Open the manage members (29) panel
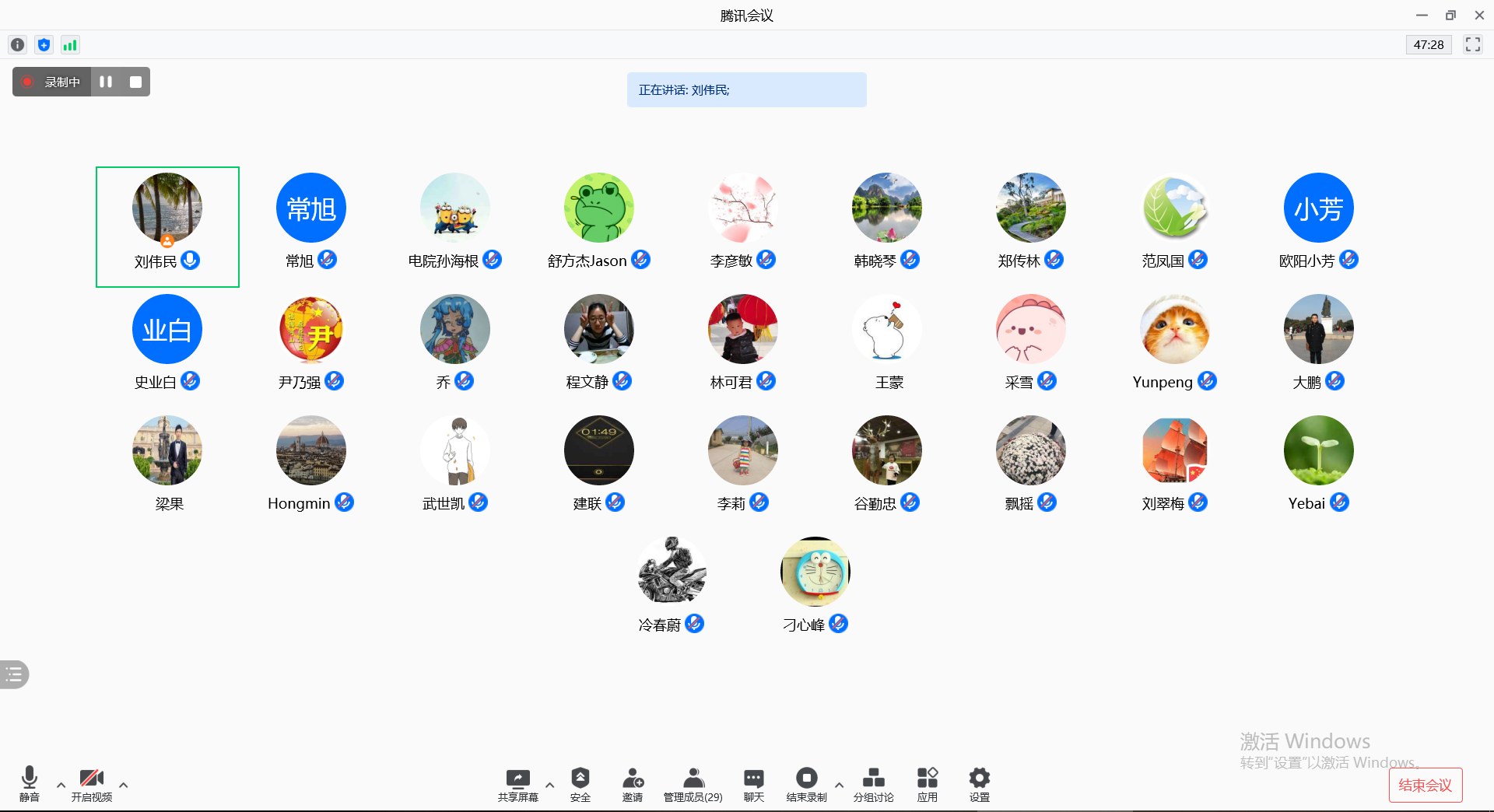This screenshot has width=1494, height=812. (693, 784)
